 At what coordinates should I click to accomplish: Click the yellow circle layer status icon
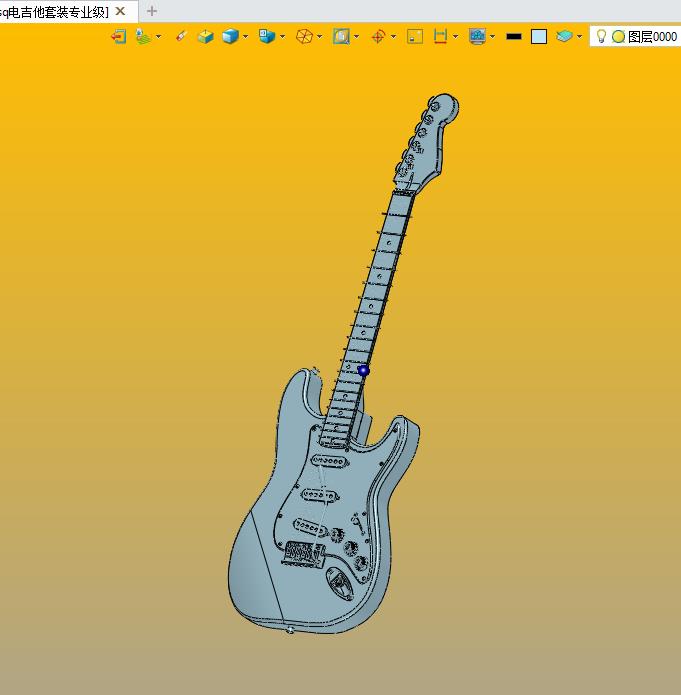618,36
